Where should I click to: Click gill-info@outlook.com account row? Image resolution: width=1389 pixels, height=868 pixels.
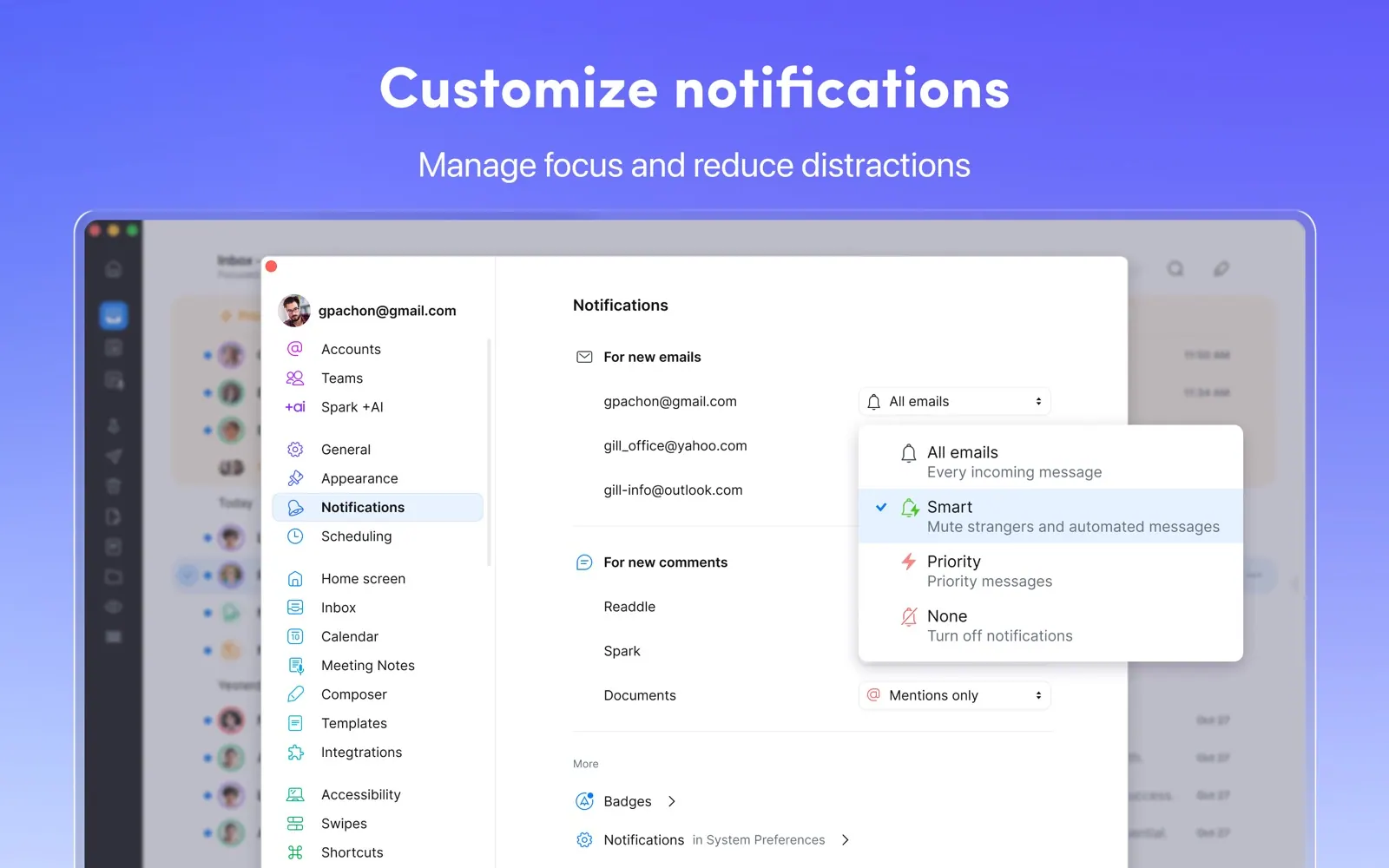(x=673, y=490)
